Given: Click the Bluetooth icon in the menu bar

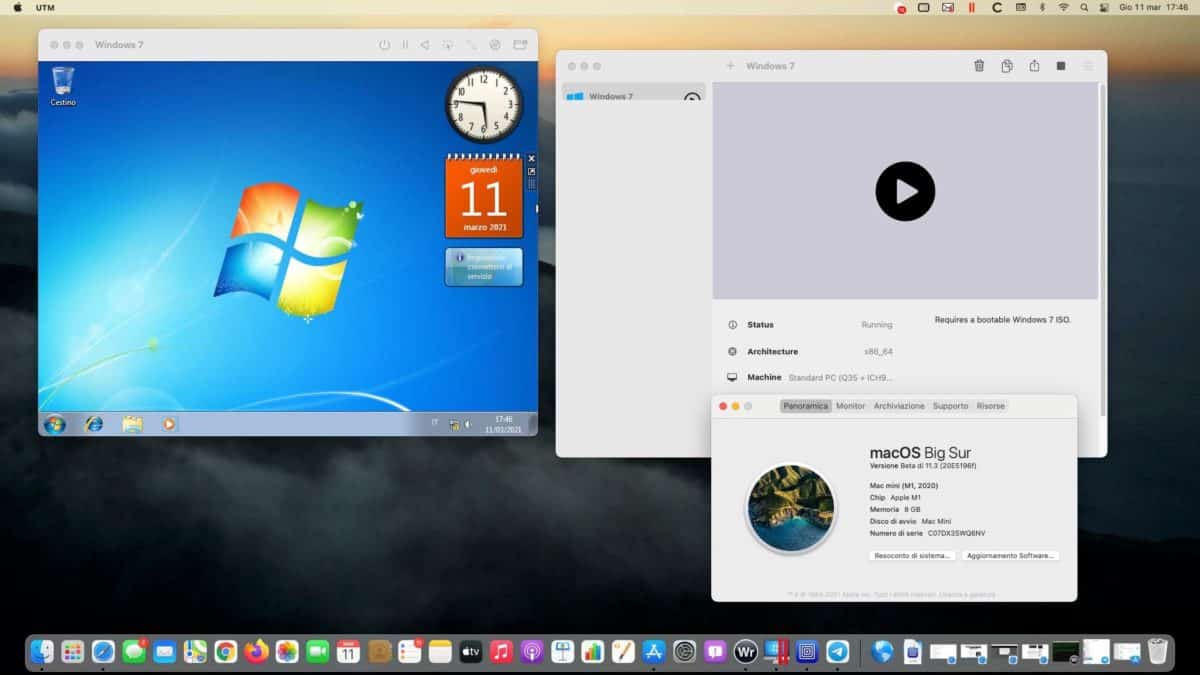Looking at the screenshot, I should 1041,7.
